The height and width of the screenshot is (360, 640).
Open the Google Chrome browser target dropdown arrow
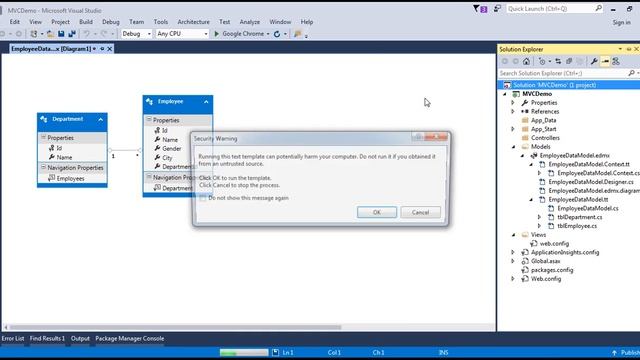tap(268, 34)
